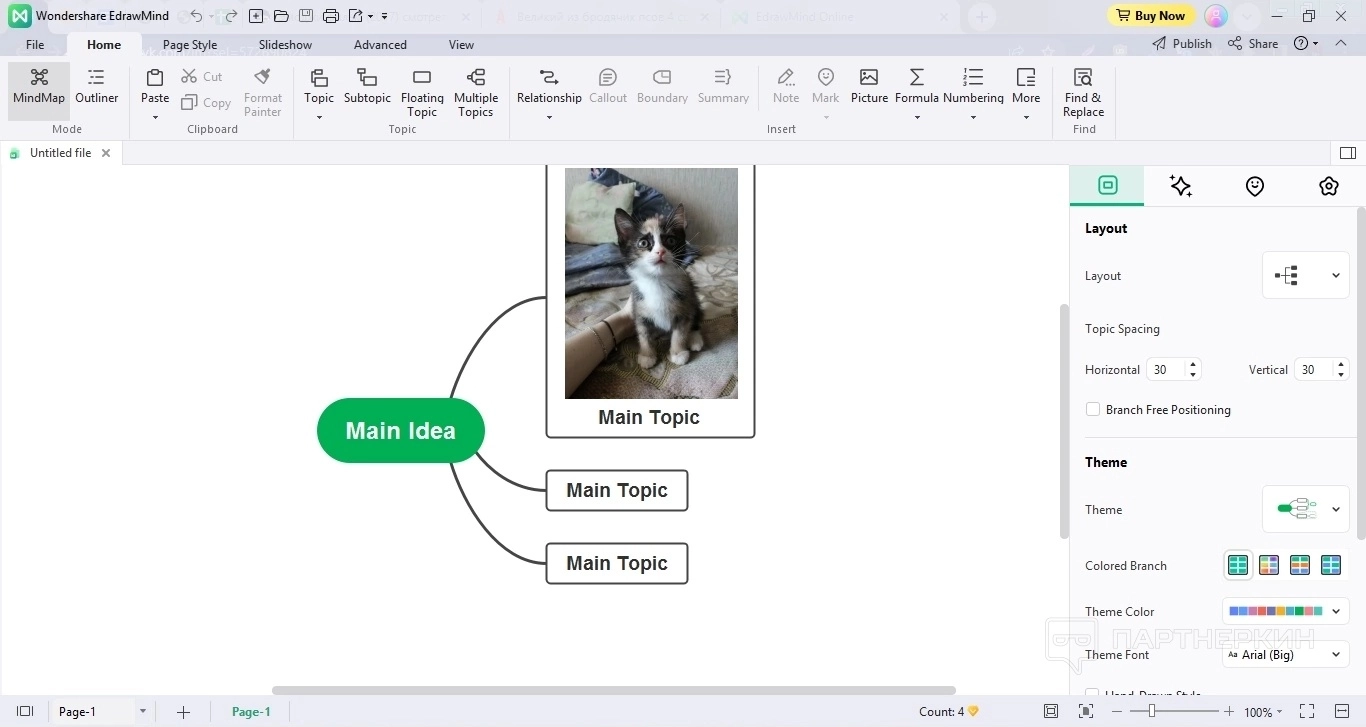Click the Subtopic icon
1366x727 pixels.
[x=367, y=78]
